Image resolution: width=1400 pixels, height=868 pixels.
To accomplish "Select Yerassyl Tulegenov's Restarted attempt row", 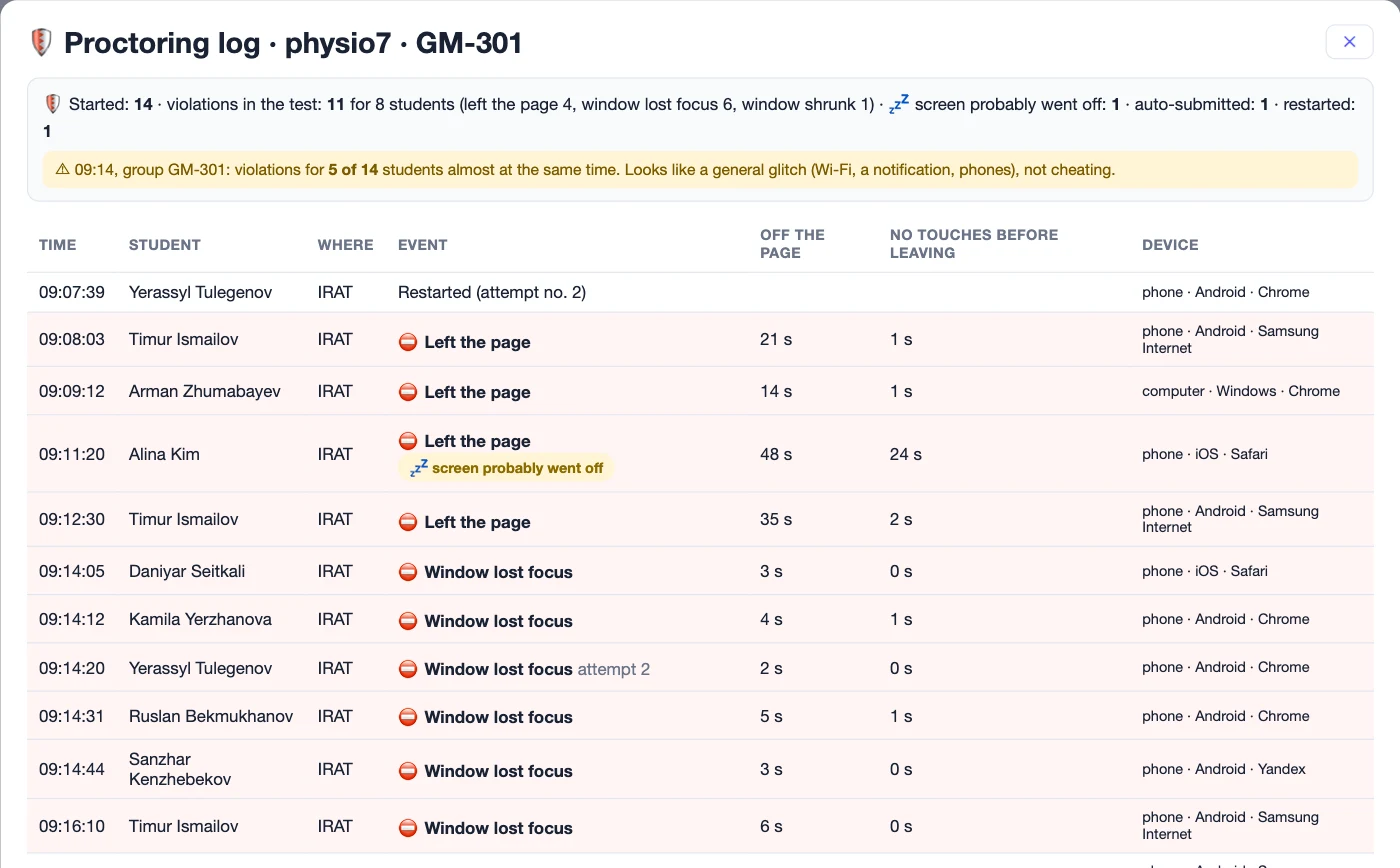I will [700, 292].
